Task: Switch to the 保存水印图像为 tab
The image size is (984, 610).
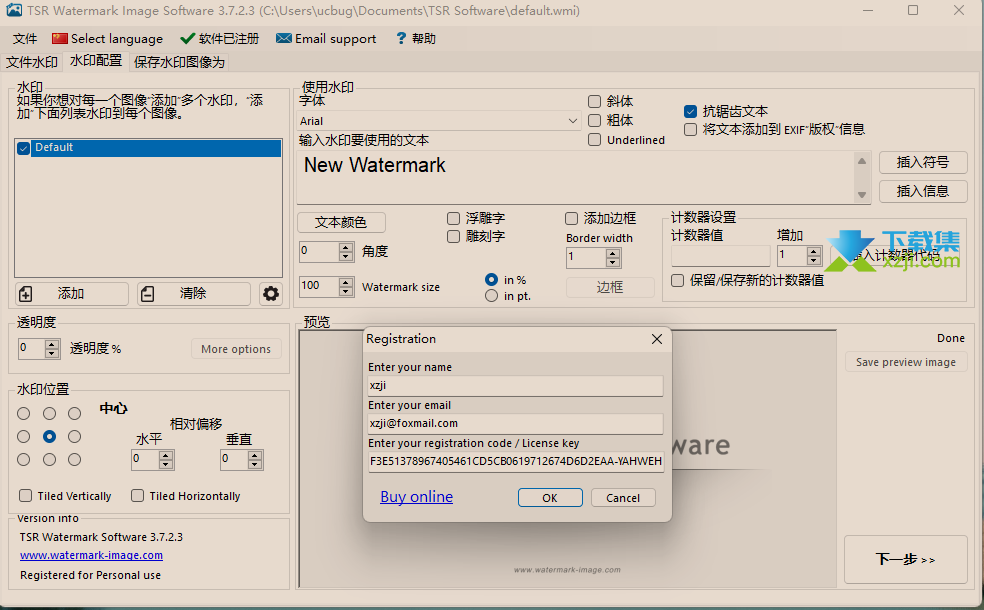Action: 179,62
